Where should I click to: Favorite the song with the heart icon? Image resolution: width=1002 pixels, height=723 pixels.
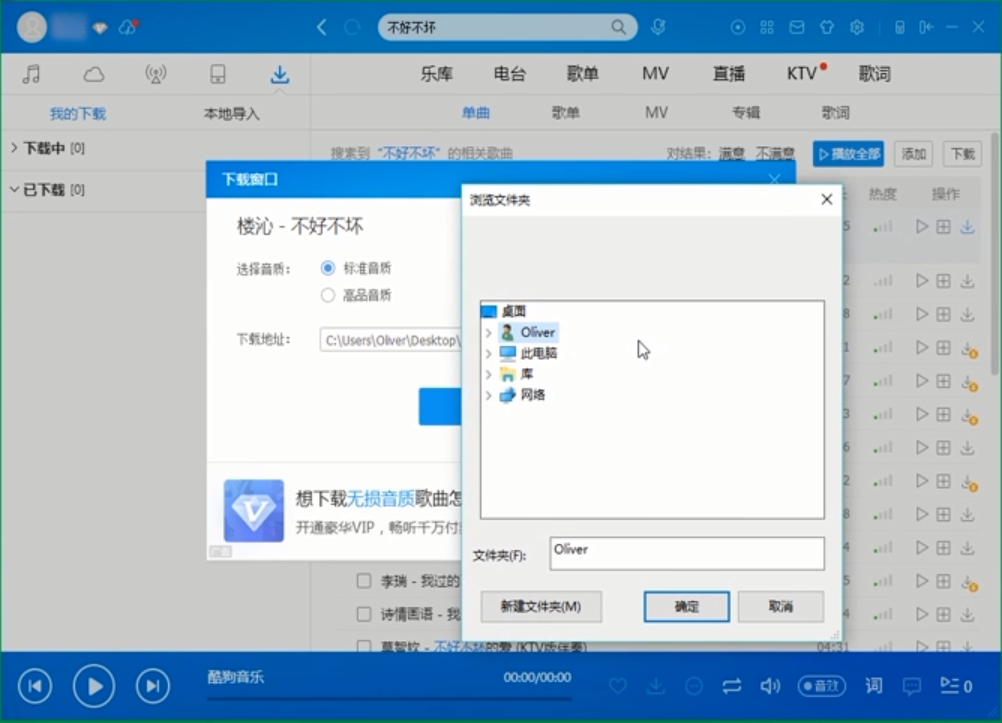pos(618,686)
